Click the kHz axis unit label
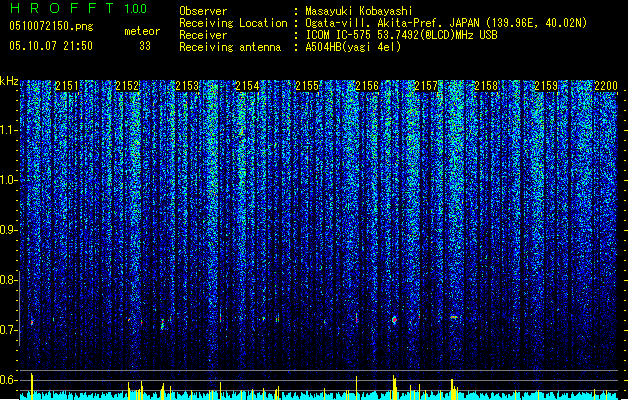629x400 pixels. (x=9, y=81)
